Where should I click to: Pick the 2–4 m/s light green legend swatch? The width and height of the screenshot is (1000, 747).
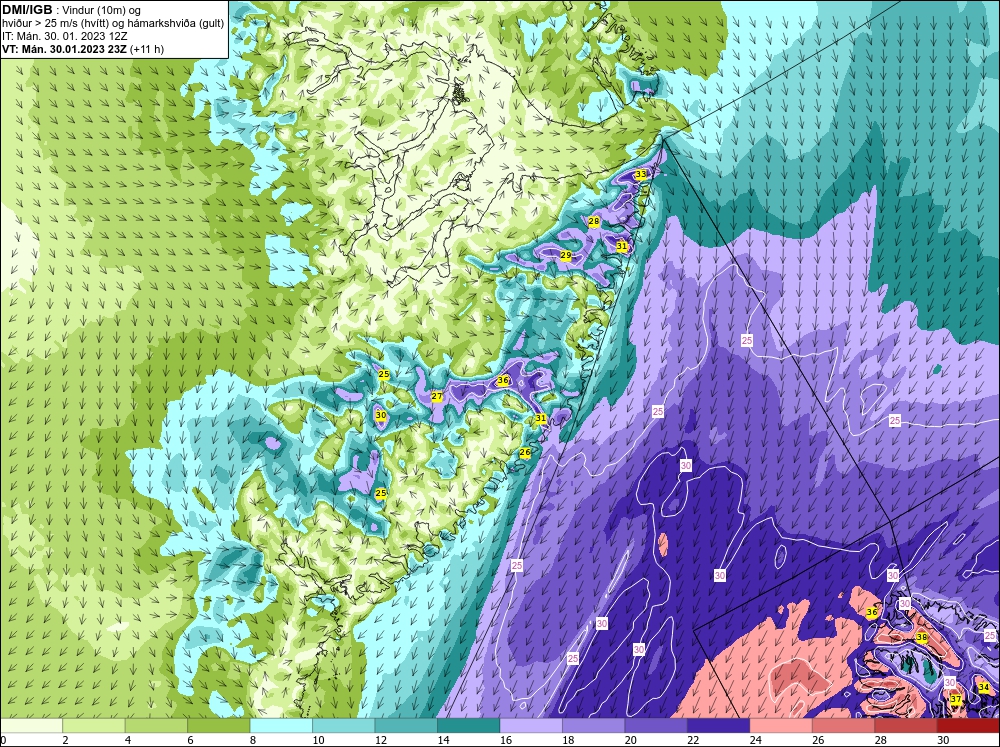94,725
